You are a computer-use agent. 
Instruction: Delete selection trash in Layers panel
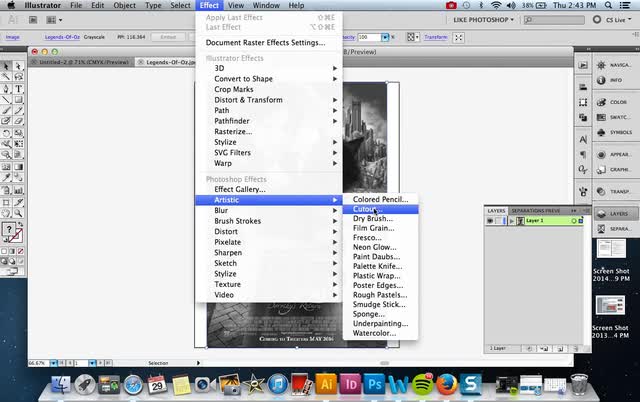[x=576, y=349]
